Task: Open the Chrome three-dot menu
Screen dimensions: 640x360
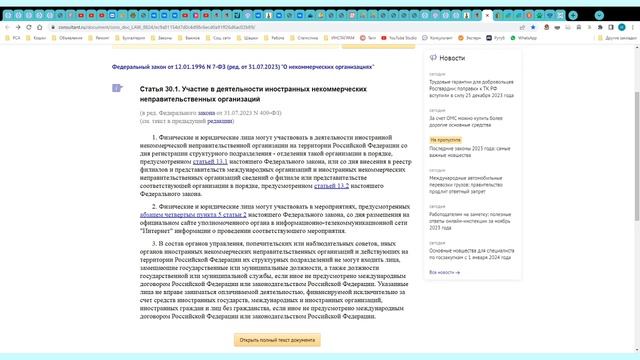Action: [x=633, y=27]
